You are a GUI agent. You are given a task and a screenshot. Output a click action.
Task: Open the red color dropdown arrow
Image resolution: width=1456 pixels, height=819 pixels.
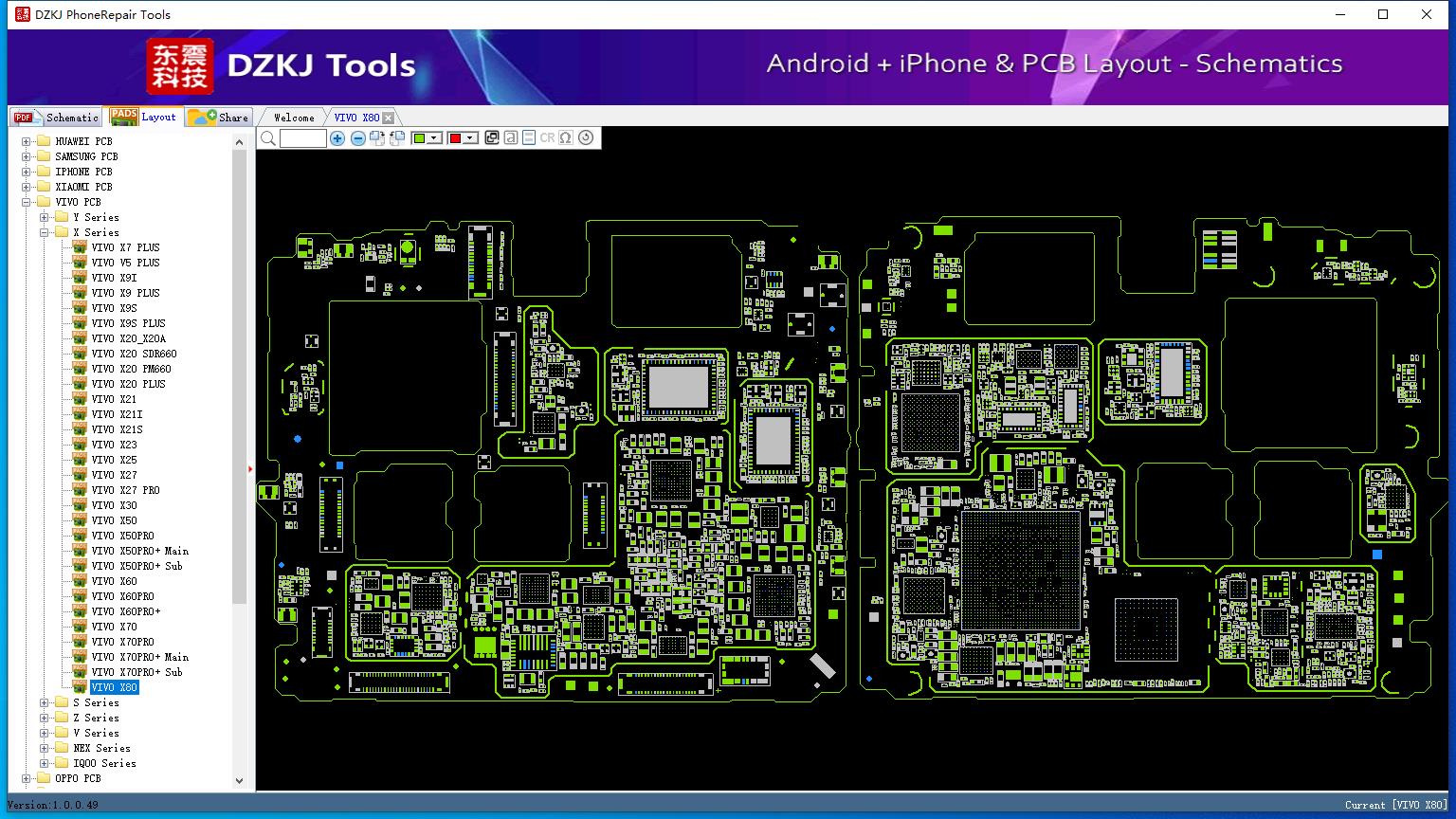pos(470,138)
